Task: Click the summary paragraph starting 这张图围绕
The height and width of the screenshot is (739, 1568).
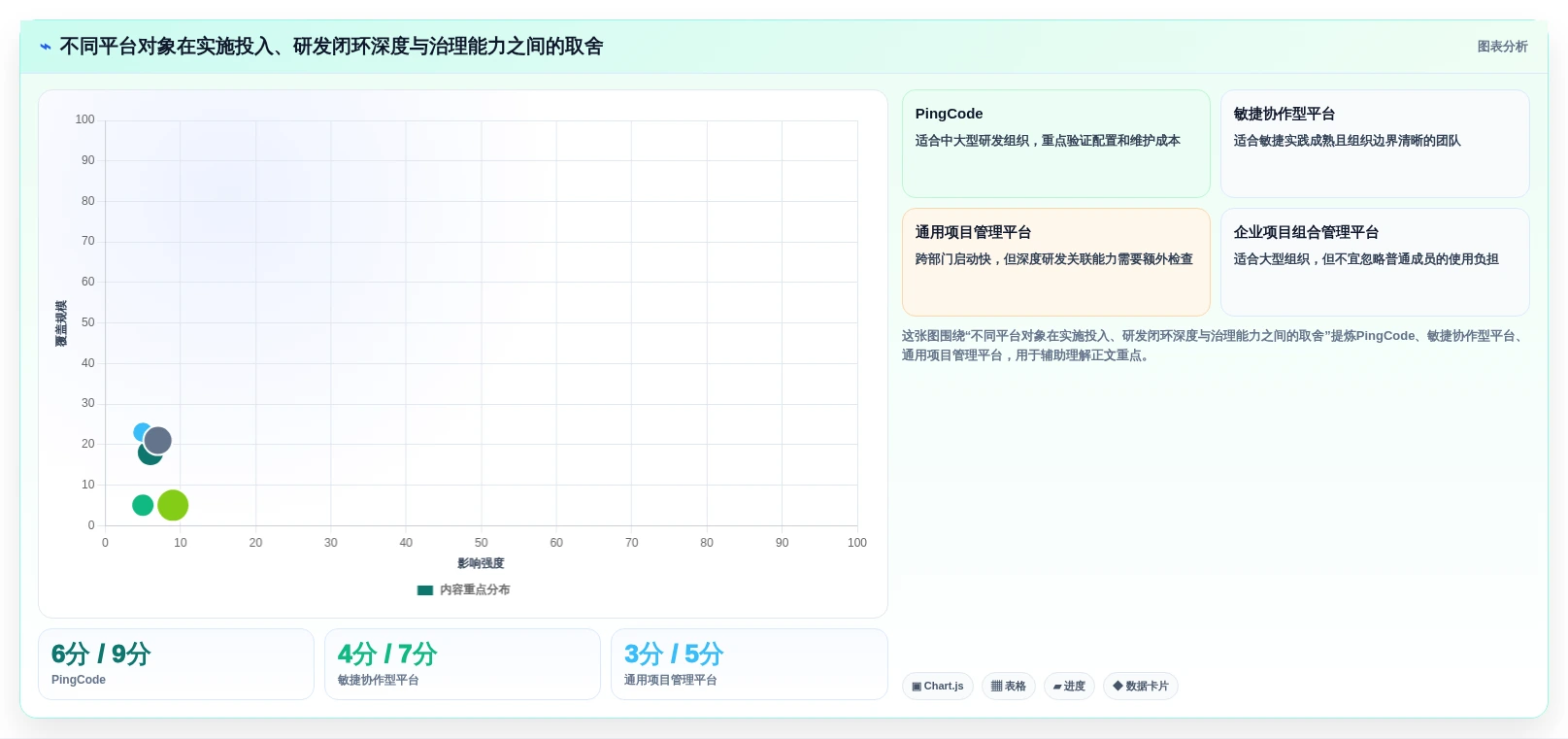Action: [1214, 346]
